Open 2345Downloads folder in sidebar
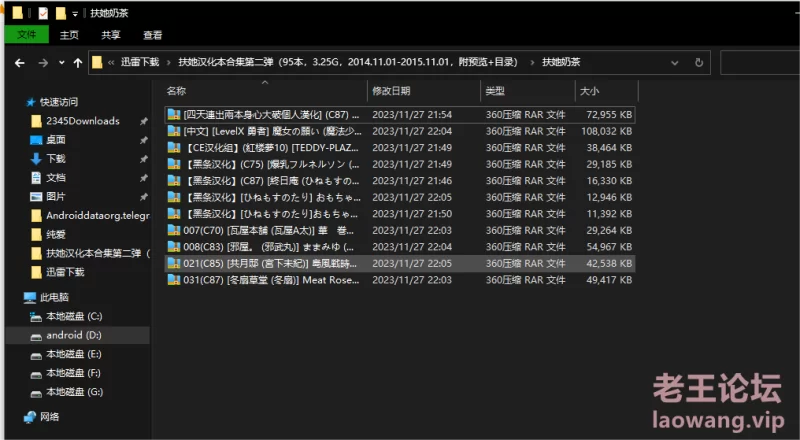 pyautogui.click(x=83, y=121)
